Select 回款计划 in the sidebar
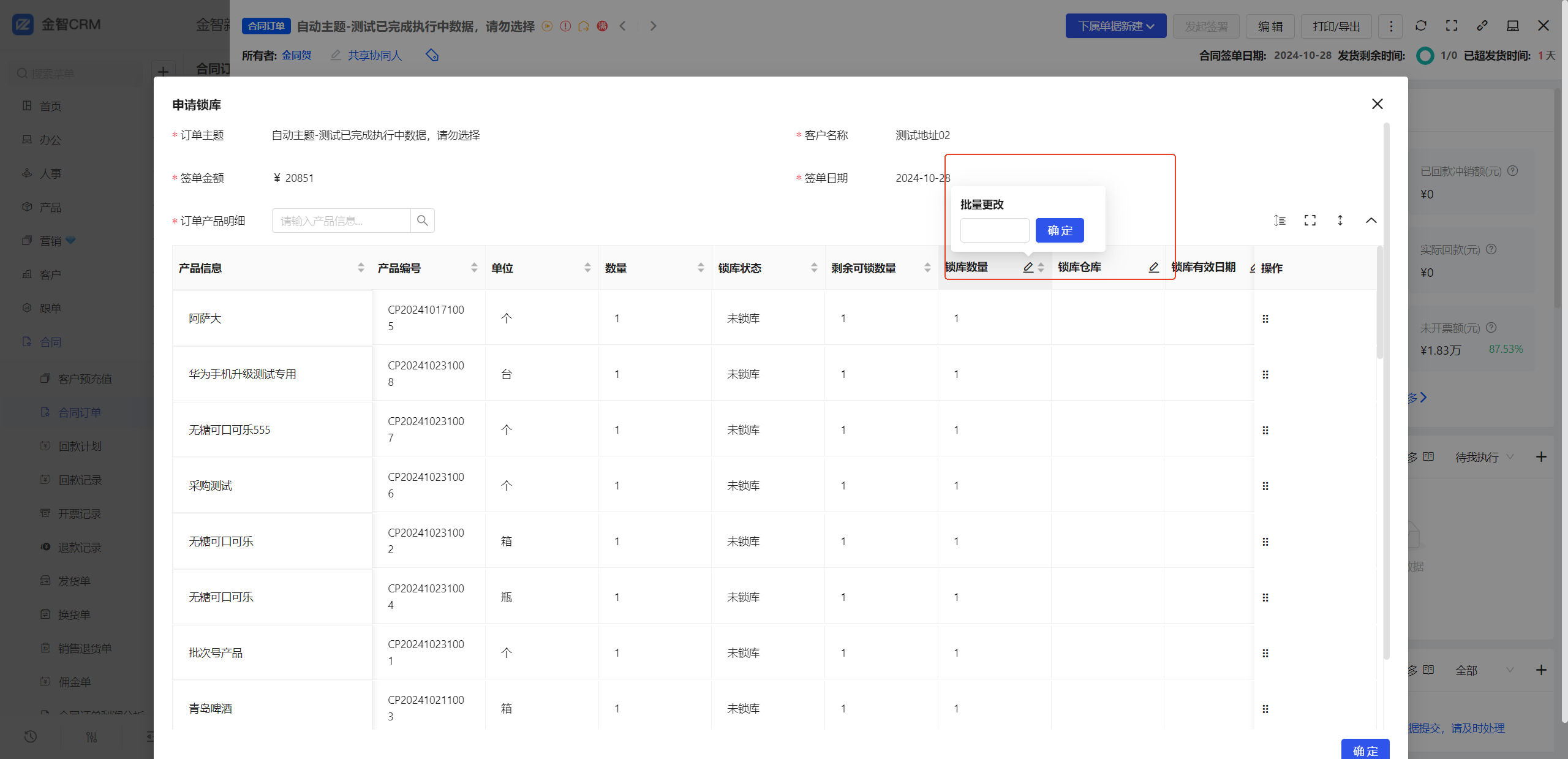This screenshot has width=1568, height=759. coord(80,446)
